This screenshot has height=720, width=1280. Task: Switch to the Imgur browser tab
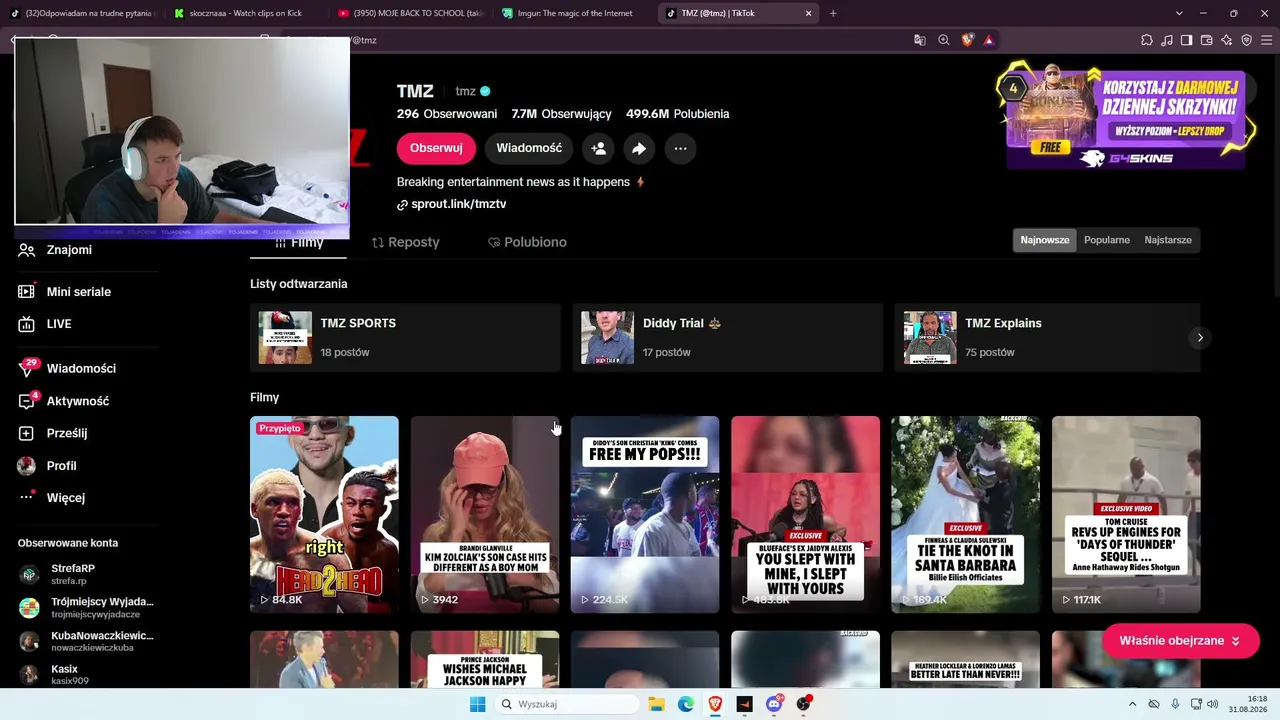(x=575, y=13)
